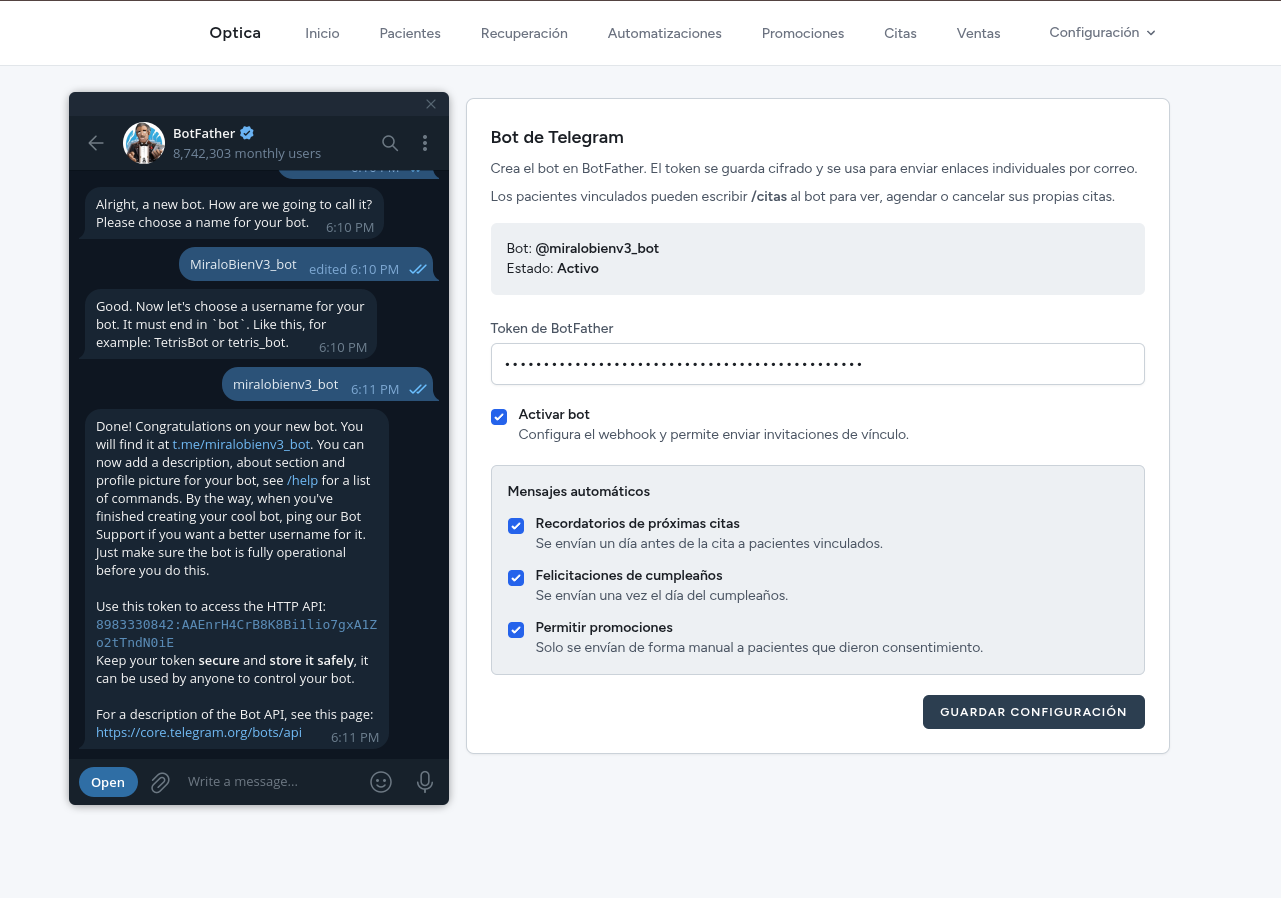Click the bot API token text
This screenshot has width=1281, height=898.
(236, 633)
